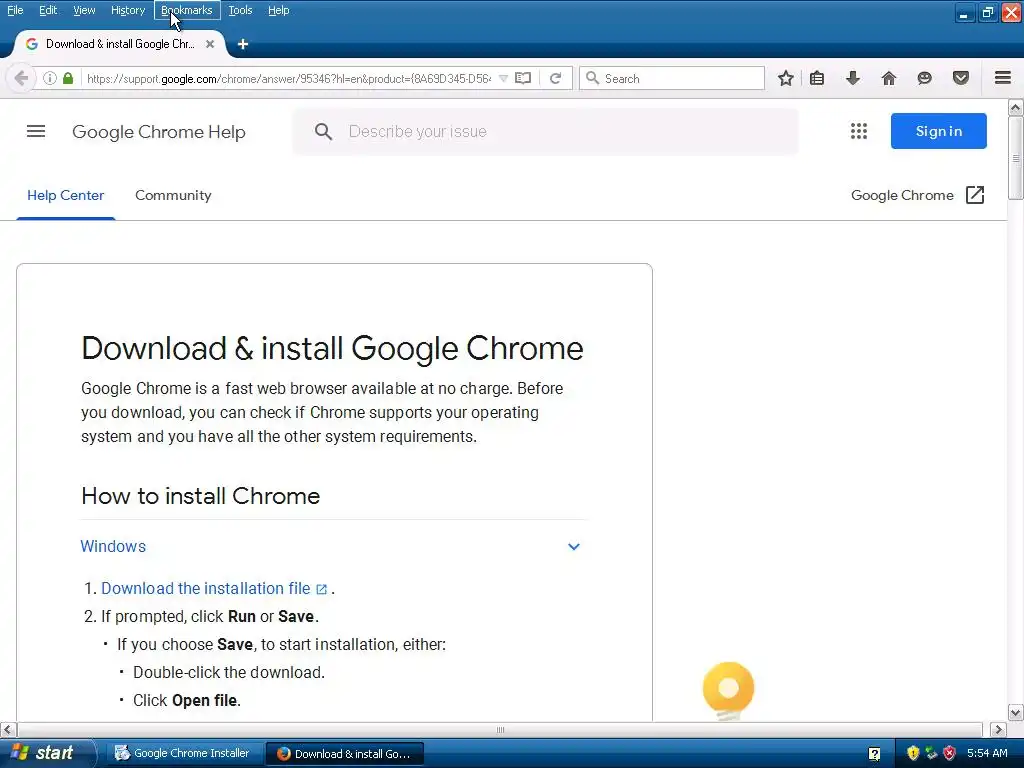
Task: Open the Google apps grid
Action: click(x=859, y=131)
